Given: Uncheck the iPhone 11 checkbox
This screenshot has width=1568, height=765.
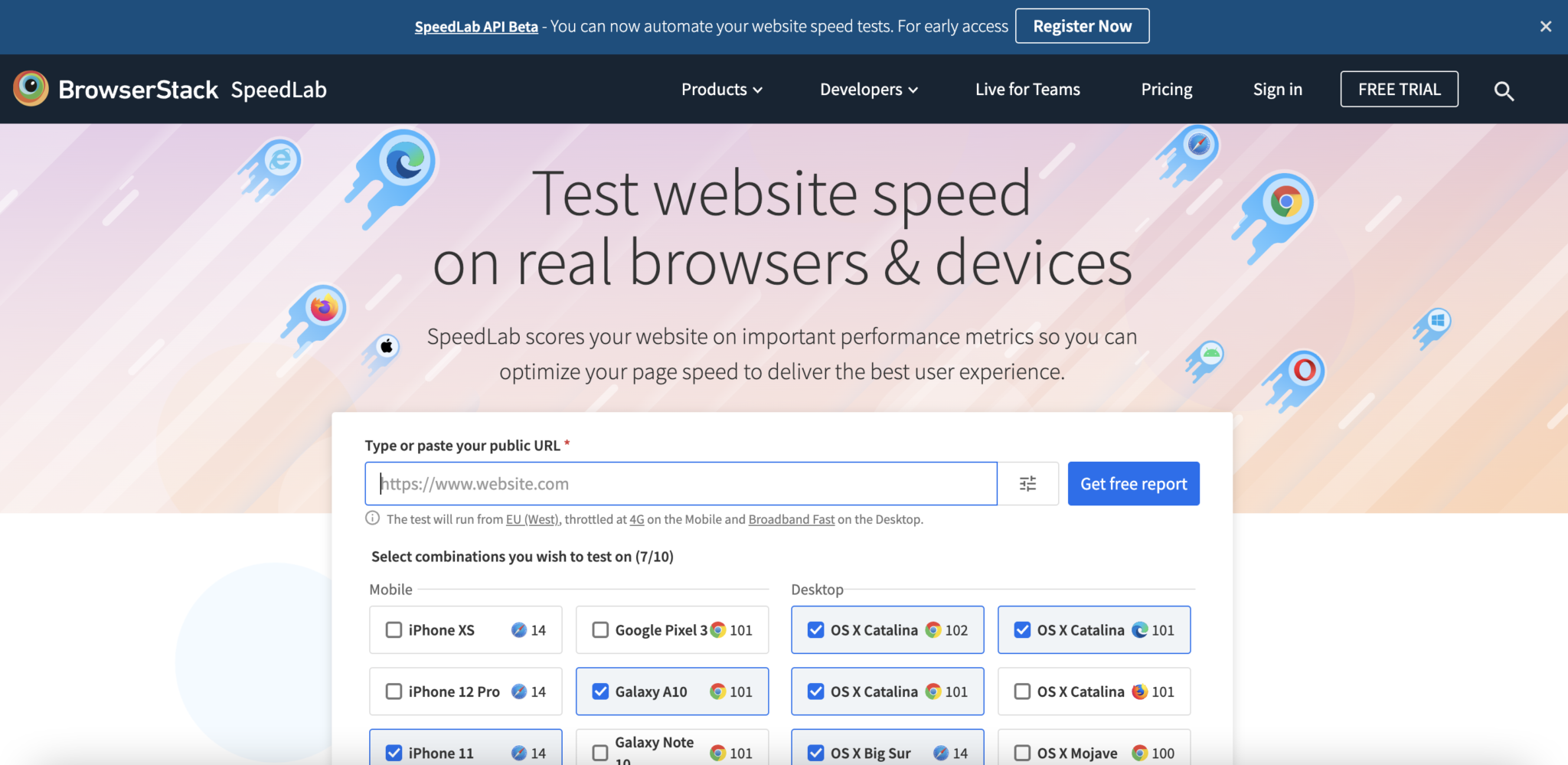Looking at the screenshot, I should click(394, 753).
